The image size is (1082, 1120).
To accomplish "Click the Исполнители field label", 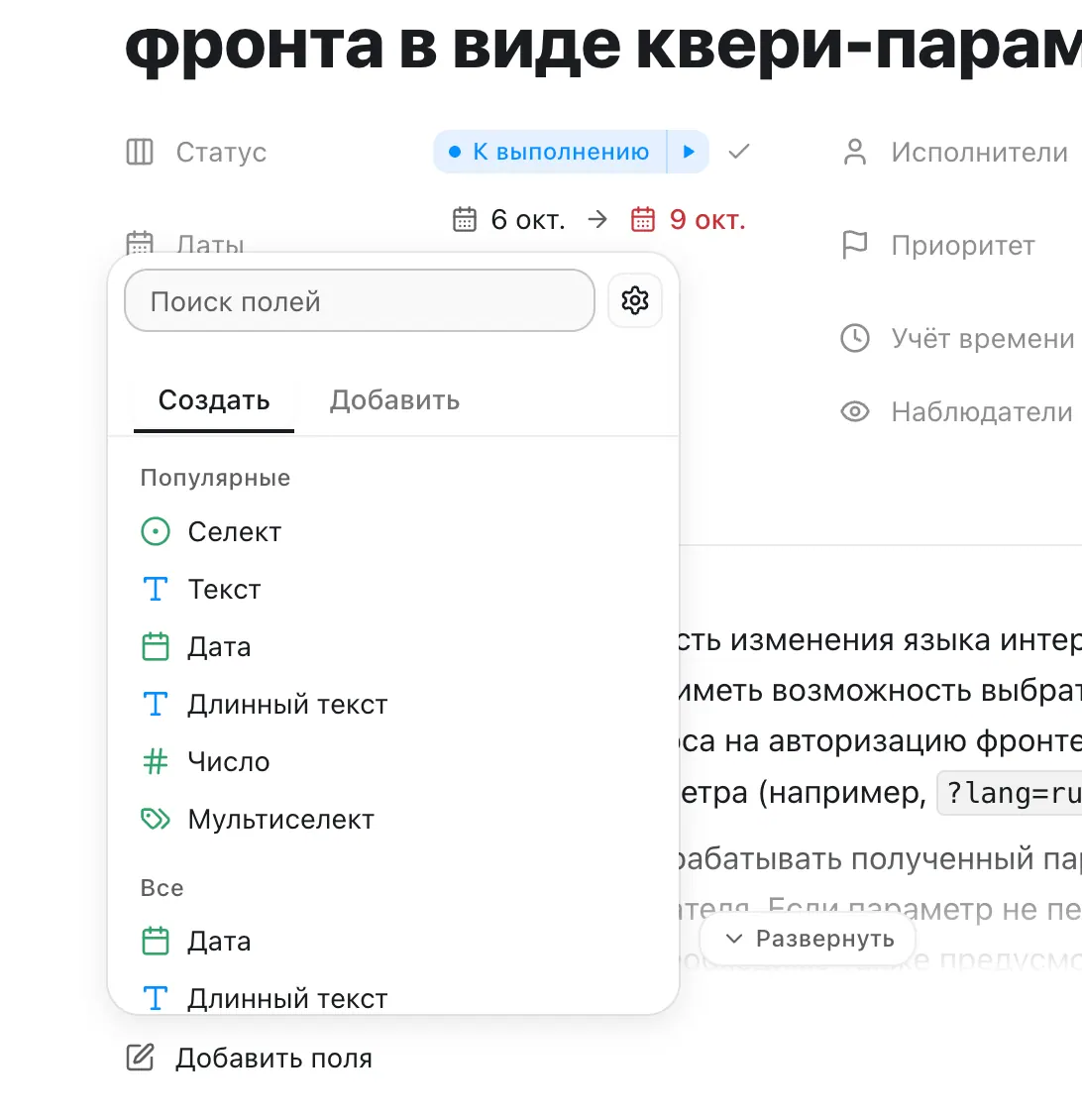I will click(979, 153).
